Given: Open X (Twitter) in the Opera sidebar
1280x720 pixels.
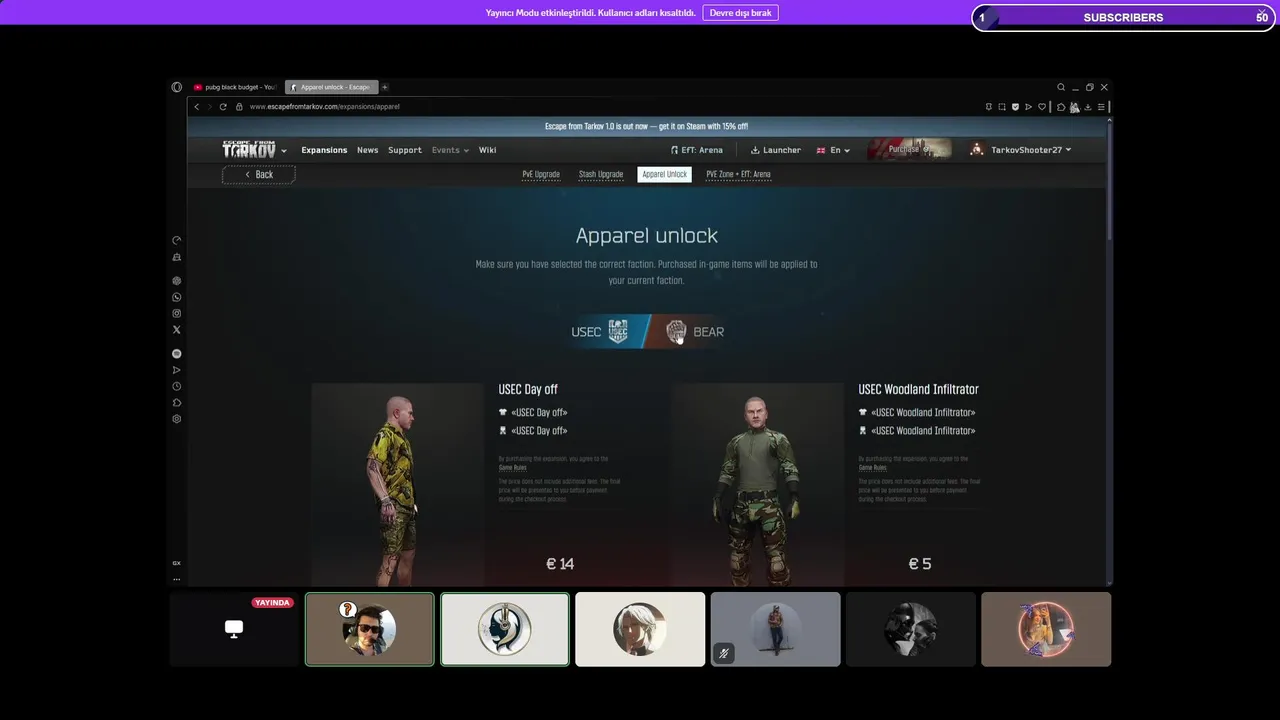Looking at the screenshot, I should (177, 329).
